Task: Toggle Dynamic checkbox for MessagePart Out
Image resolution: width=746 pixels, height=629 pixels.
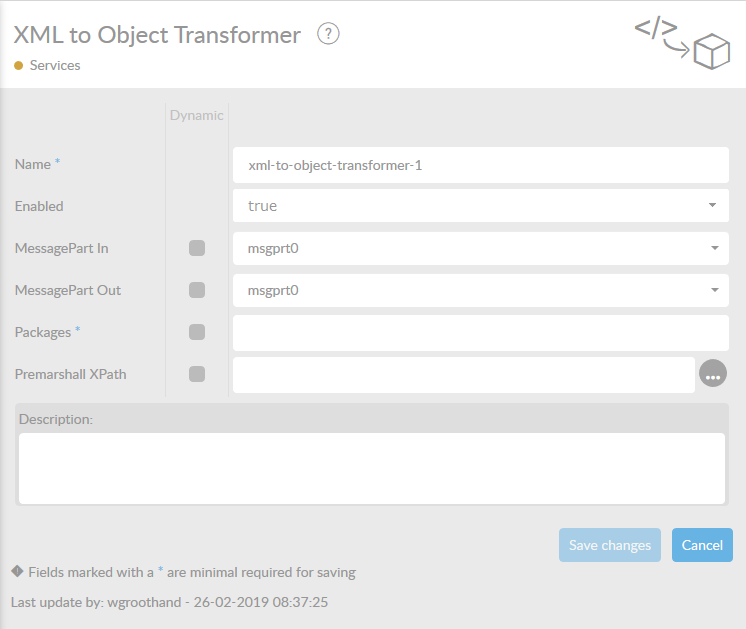Action: (x=197, y=290)
